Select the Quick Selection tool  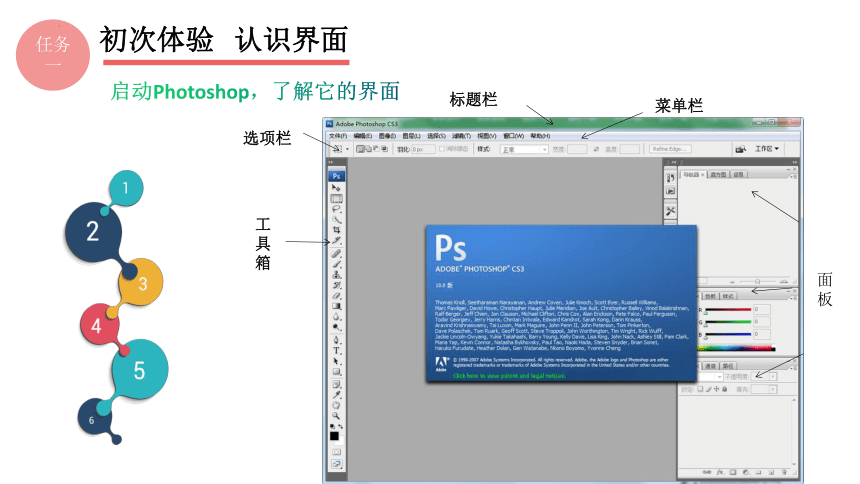click(x=336, y=220)
